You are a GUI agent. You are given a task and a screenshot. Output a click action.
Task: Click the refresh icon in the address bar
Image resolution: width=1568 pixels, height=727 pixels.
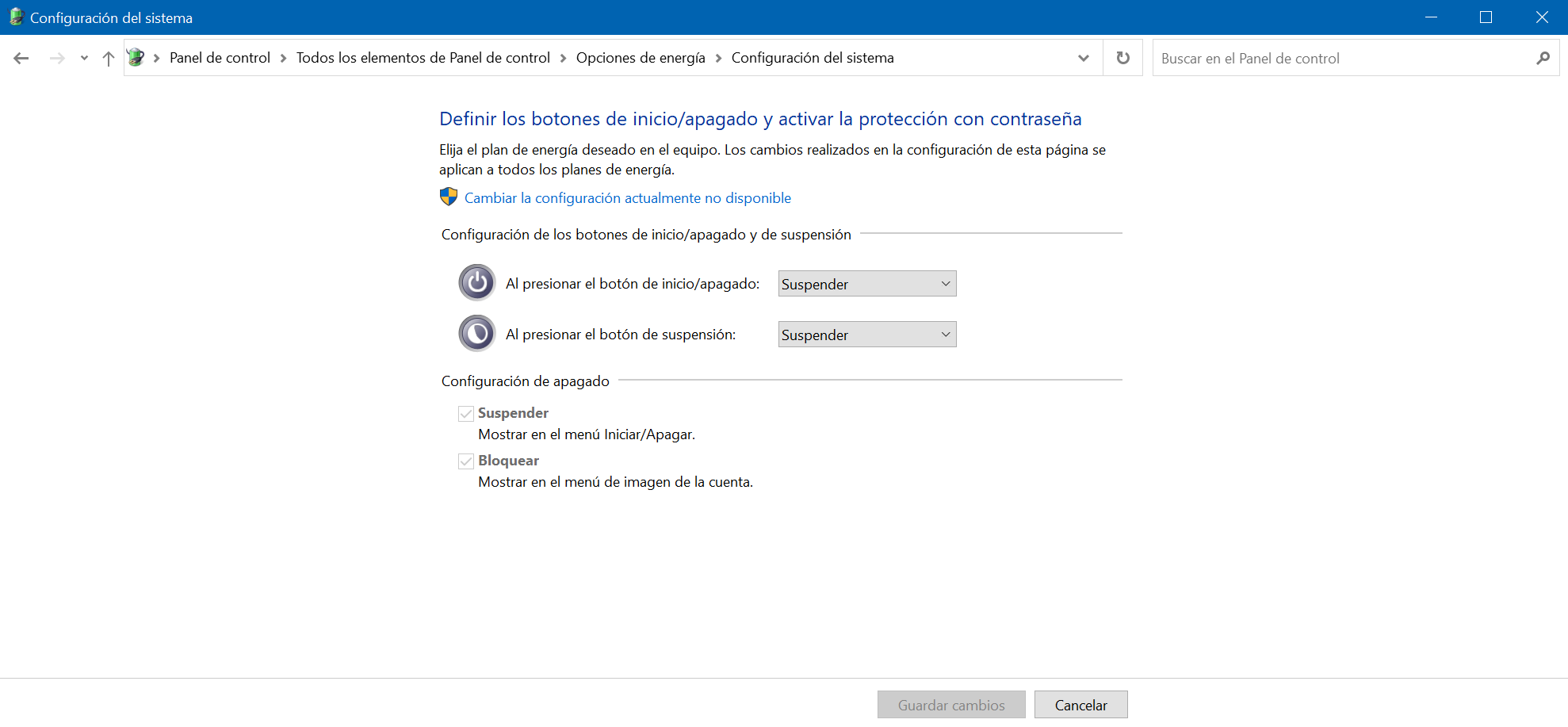(1122, 58)
